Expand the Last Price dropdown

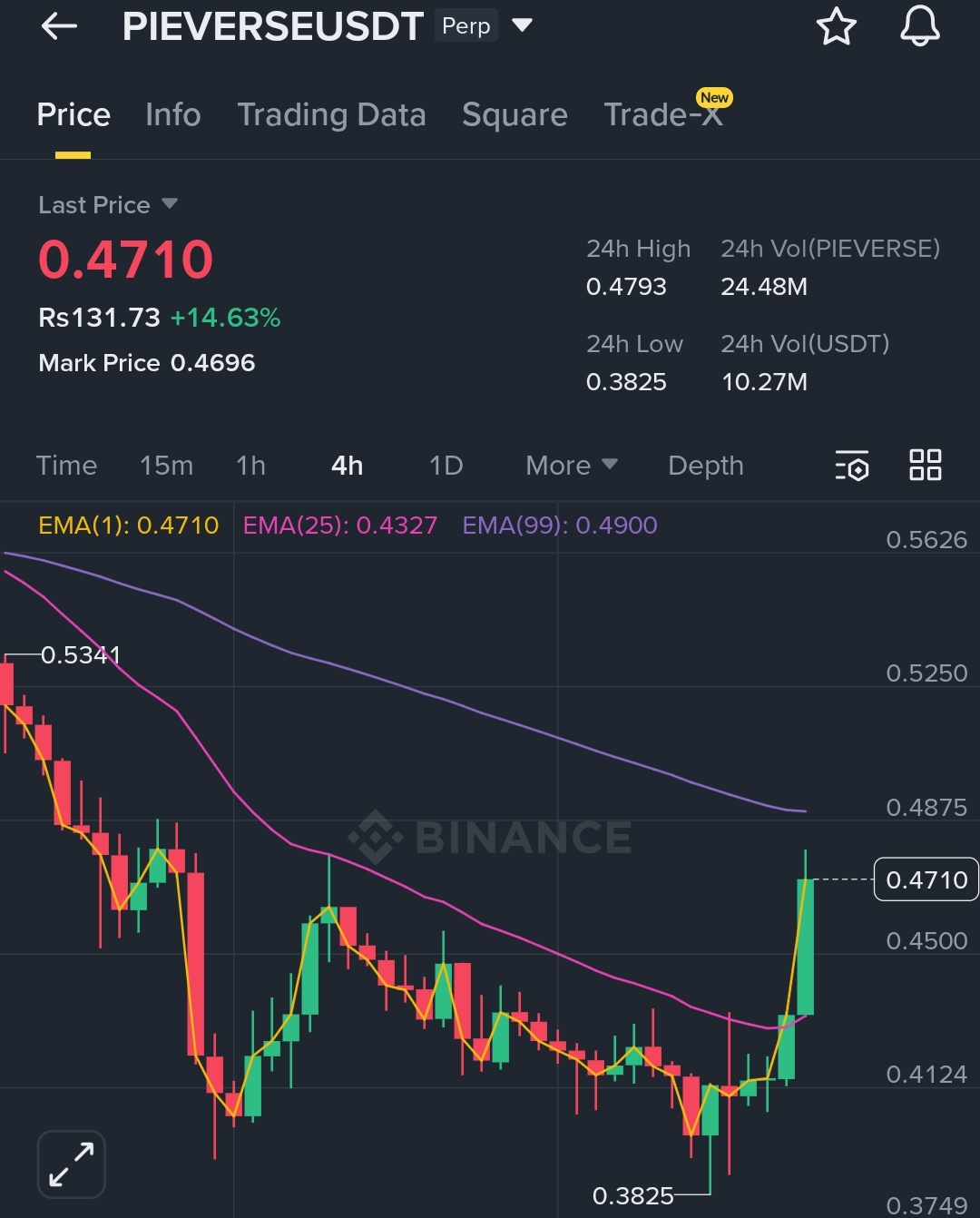170,204
